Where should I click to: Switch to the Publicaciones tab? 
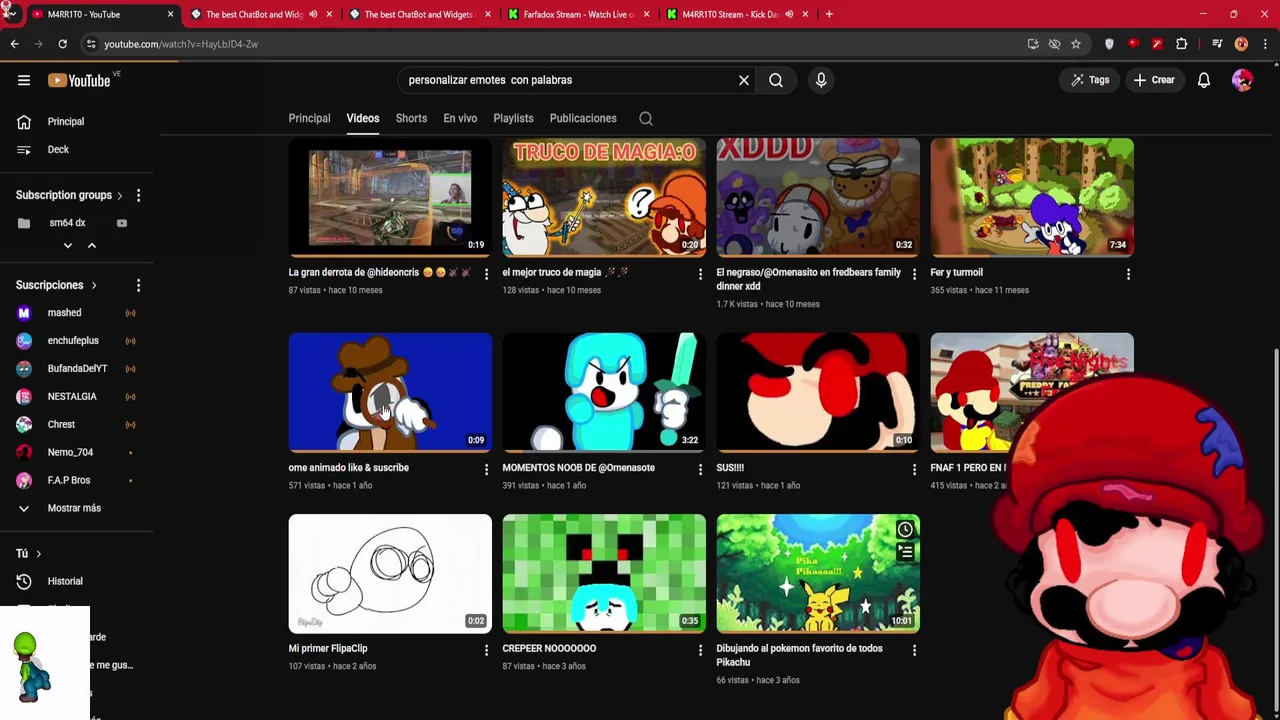583,118
